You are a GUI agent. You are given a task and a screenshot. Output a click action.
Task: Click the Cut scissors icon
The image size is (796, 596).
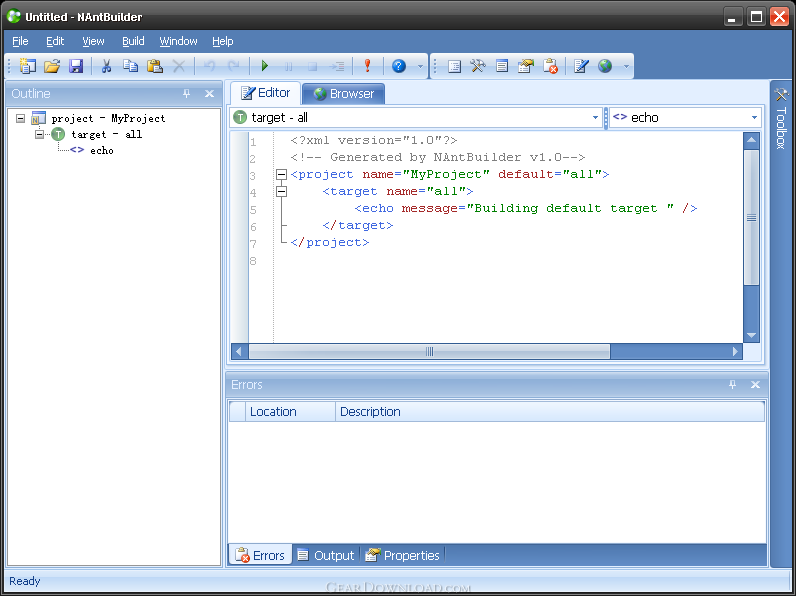click(x=106, y=66)
